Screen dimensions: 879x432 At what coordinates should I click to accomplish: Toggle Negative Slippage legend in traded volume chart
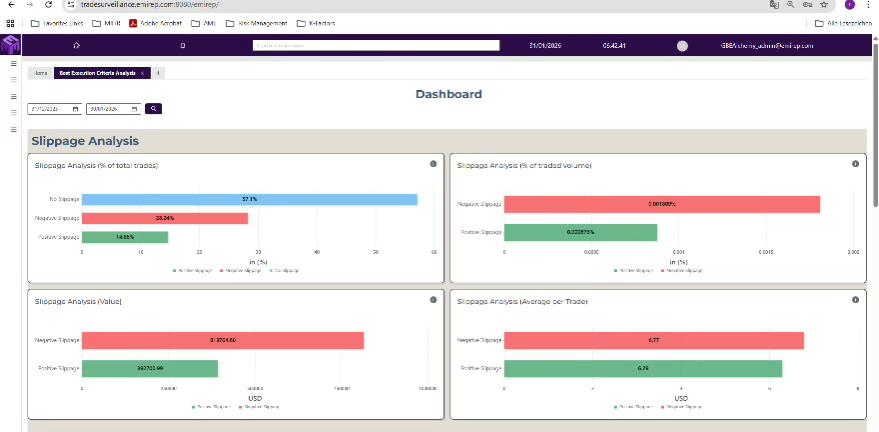pyautogui.click(x=688, y=270)
